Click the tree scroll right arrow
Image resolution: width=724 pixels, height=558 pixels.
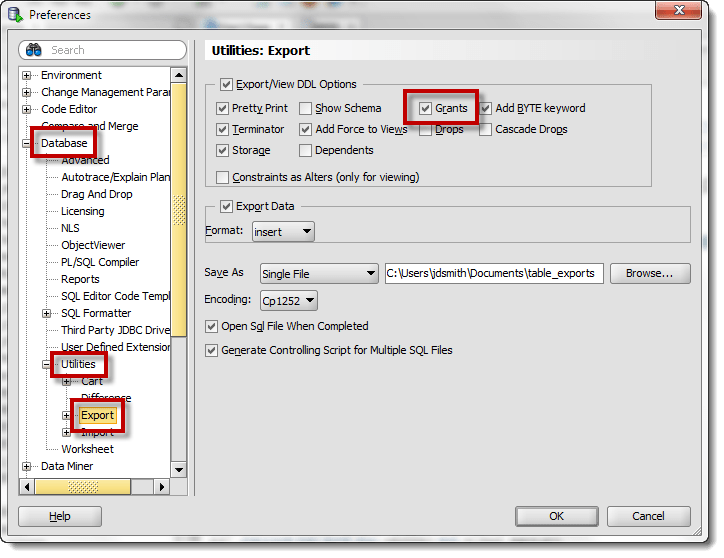click(161, 487)
